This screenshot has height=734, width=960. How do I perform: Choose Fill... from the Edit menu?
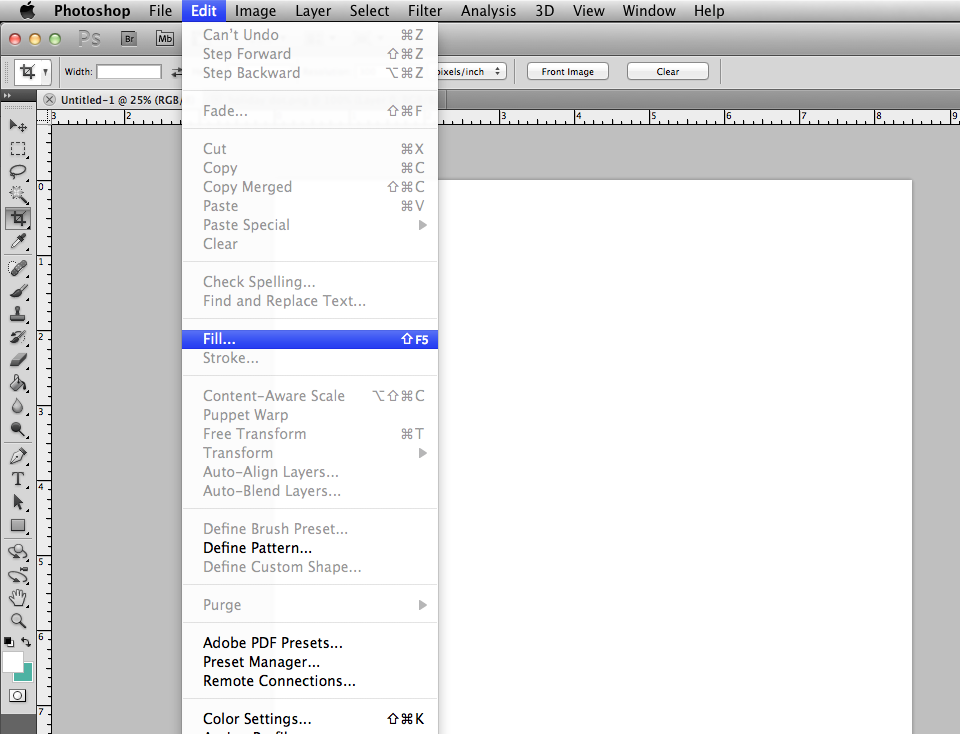point(310,339)
